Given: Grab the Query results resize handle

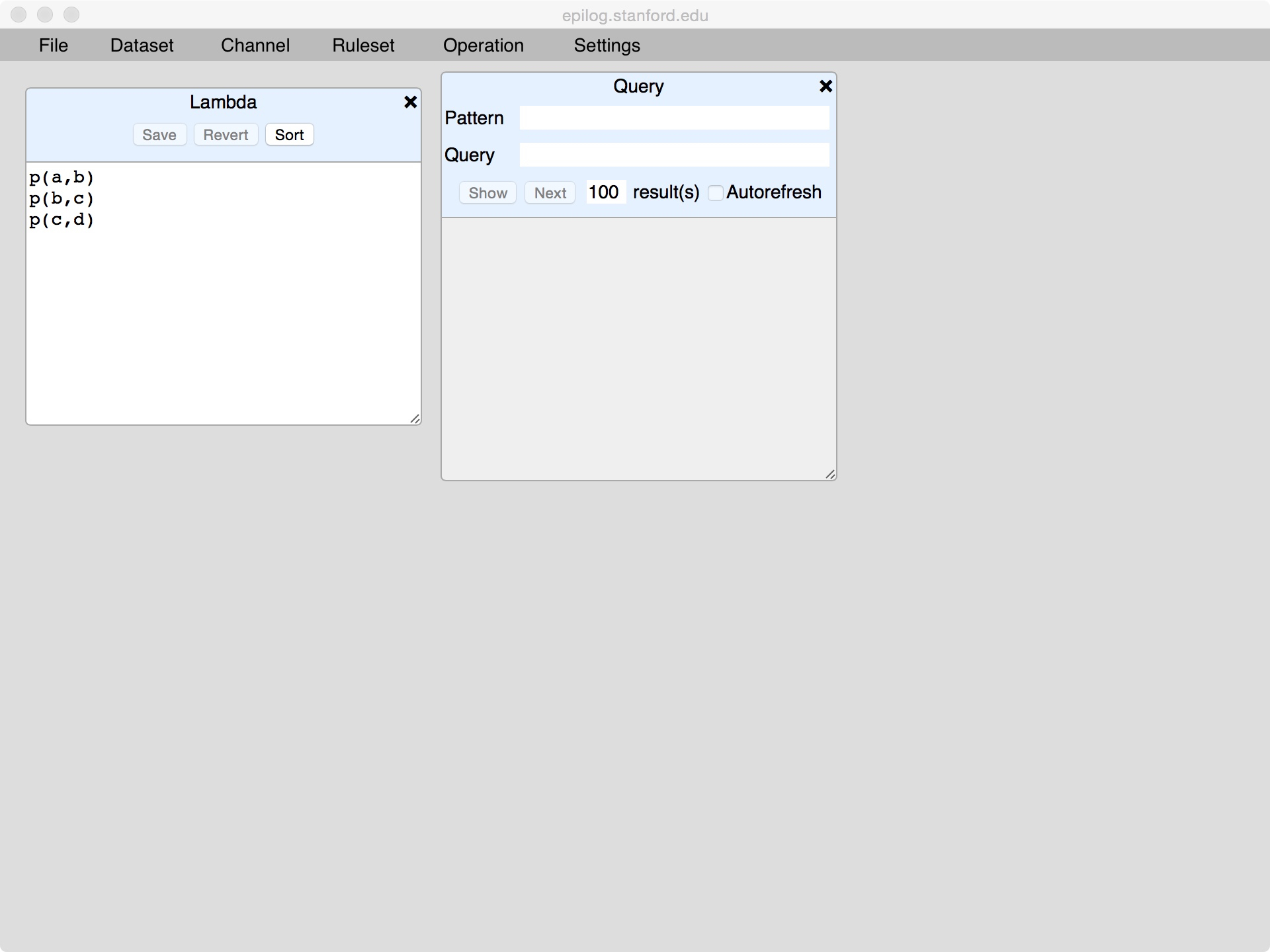Looking at the screenshot, I should 830,474.
